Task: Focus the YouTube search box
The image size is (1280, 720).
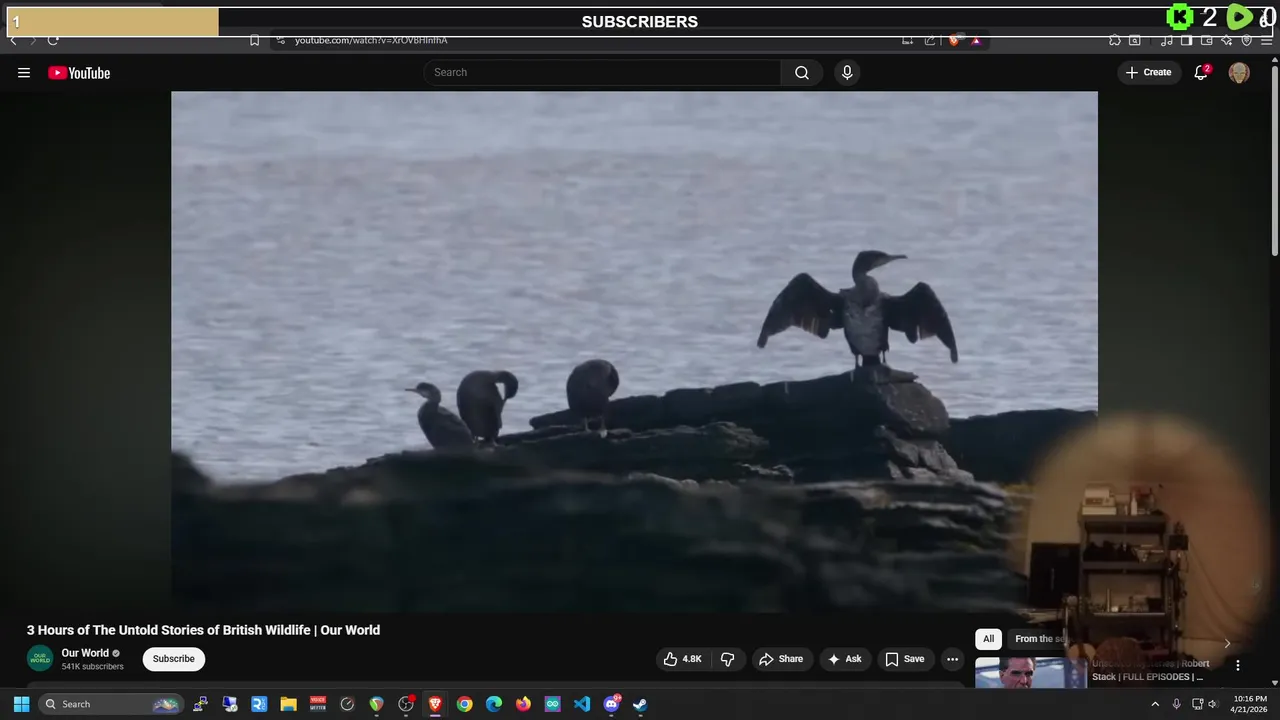Action: point(603,72)
